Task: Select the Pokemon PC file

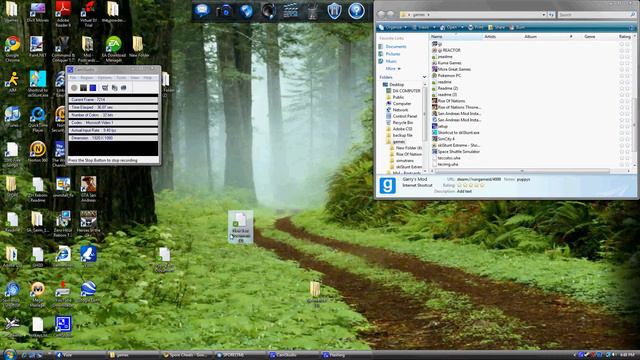Action: pos(449,76)
